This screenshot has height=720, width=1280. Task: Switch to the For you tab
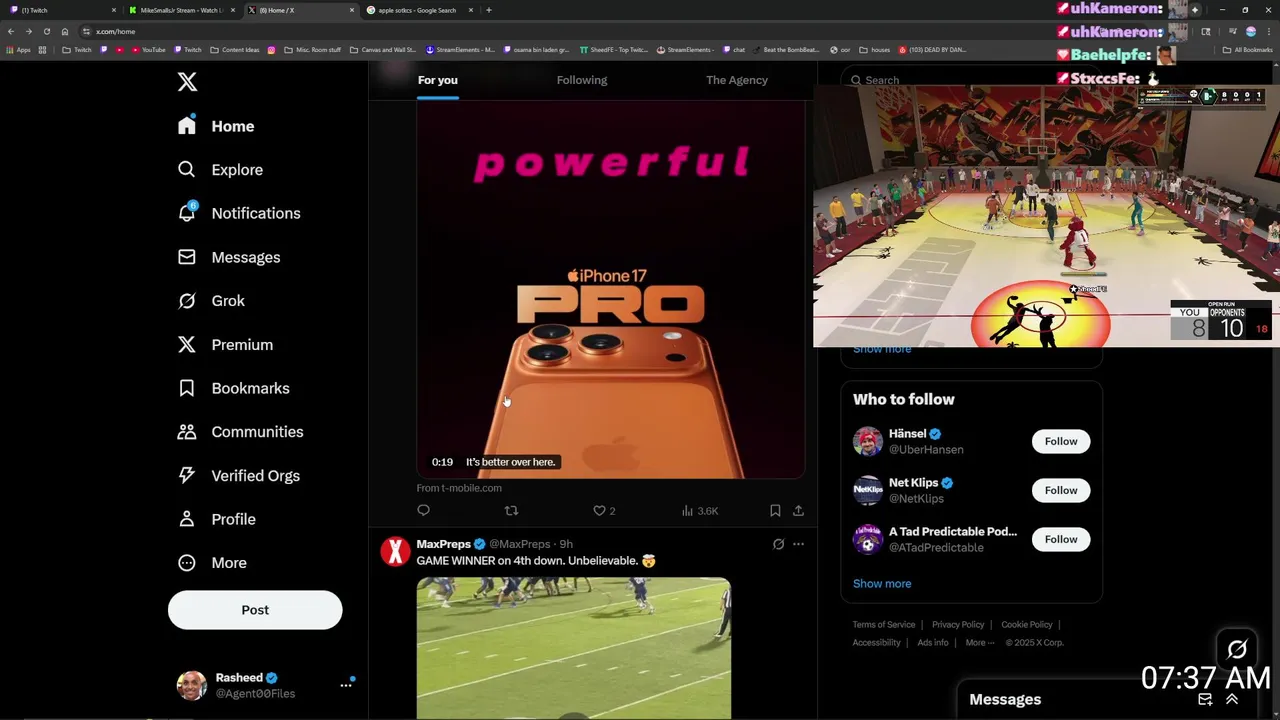tap(438, 80)
